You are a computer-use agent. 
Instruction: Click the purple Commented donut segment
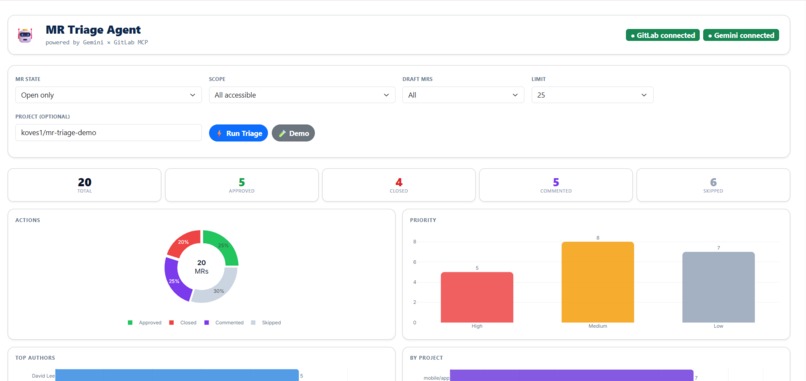pos(173,281)
